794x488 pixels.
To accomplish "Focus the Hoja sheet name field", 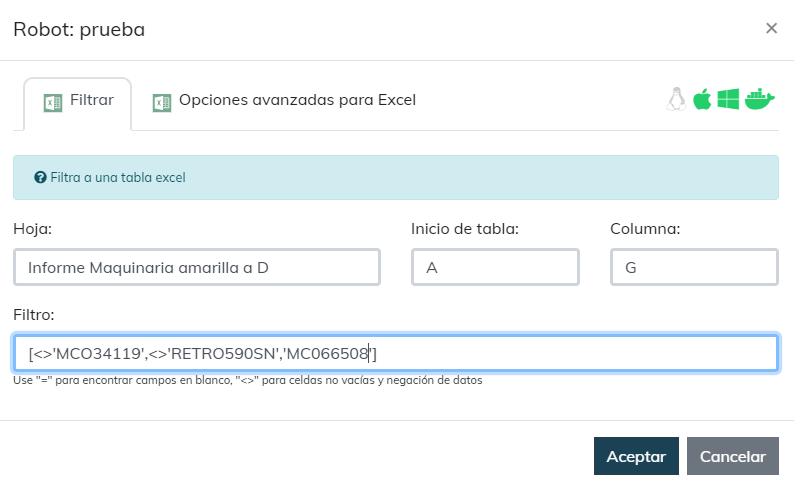I will tap(197, 267).
